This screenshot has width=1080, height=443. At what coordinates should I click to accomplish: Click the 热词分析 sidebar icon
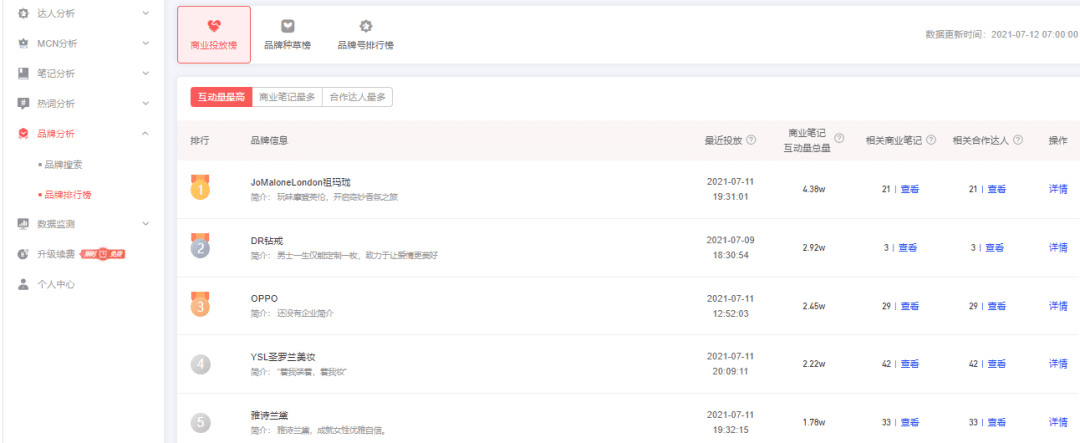click(23, 103)
